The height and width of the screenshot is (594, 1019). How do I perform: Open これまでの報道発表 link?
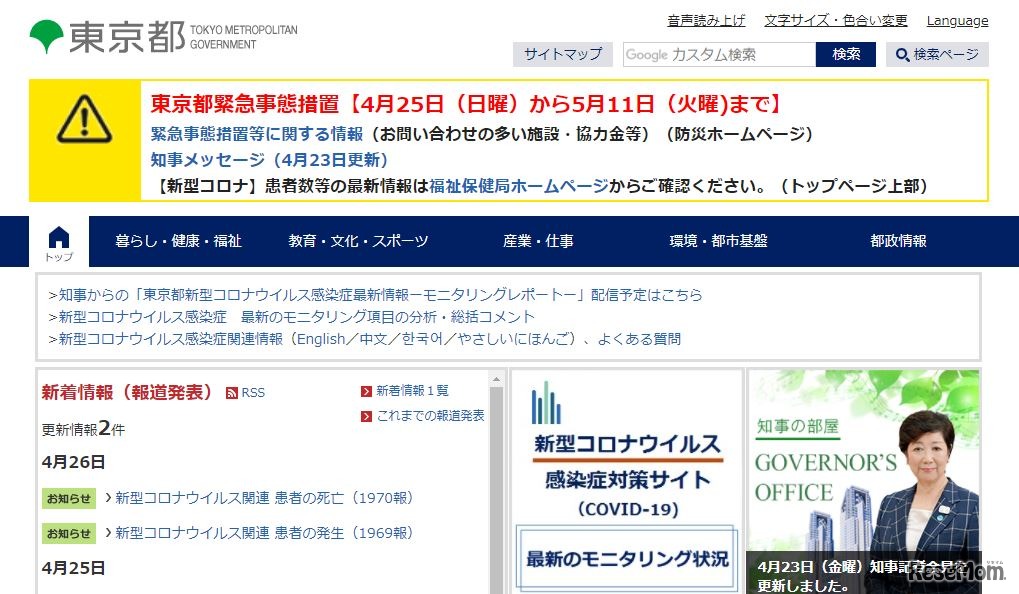point(430,416)
